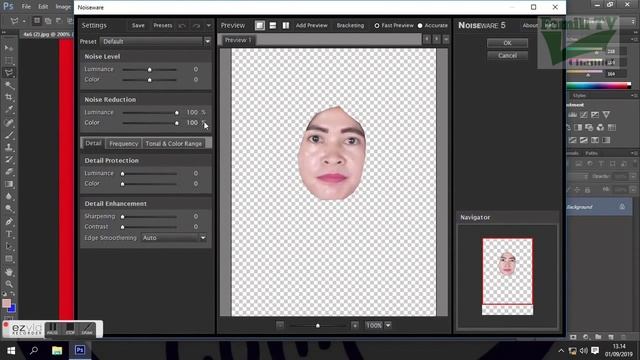Select the Rectangular Marquee tool
This screenshot has height=360, width=640.
pos(9,60)
